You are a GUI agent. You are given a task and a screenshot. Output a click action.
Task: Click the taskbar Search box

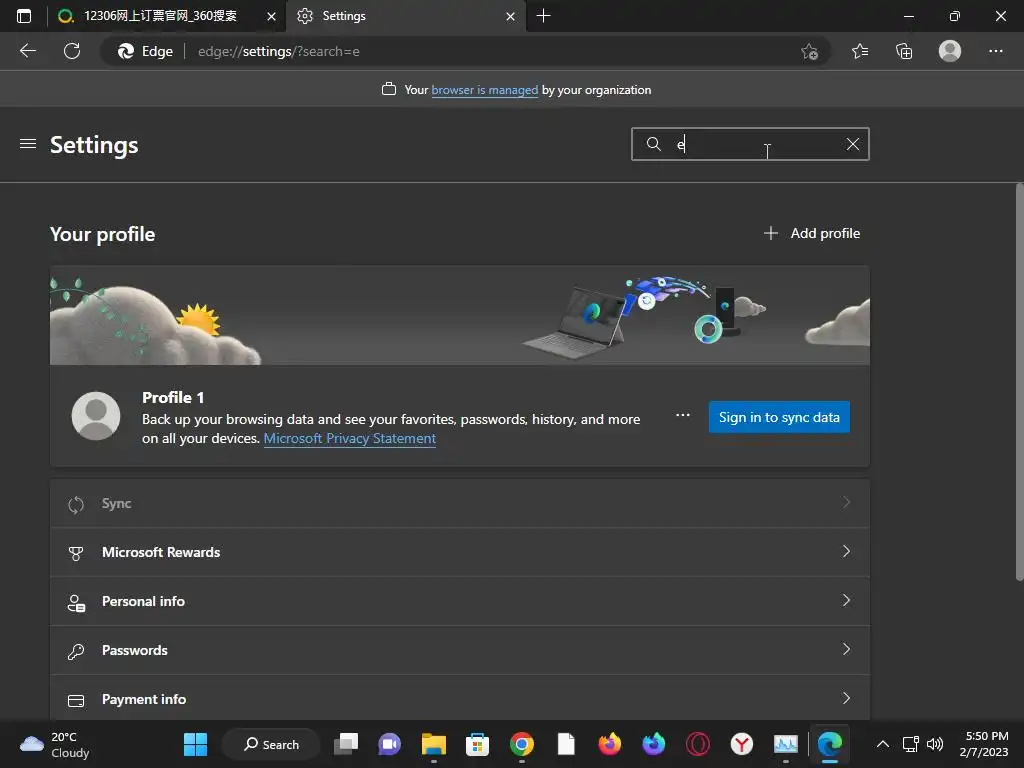pos(271,744)
